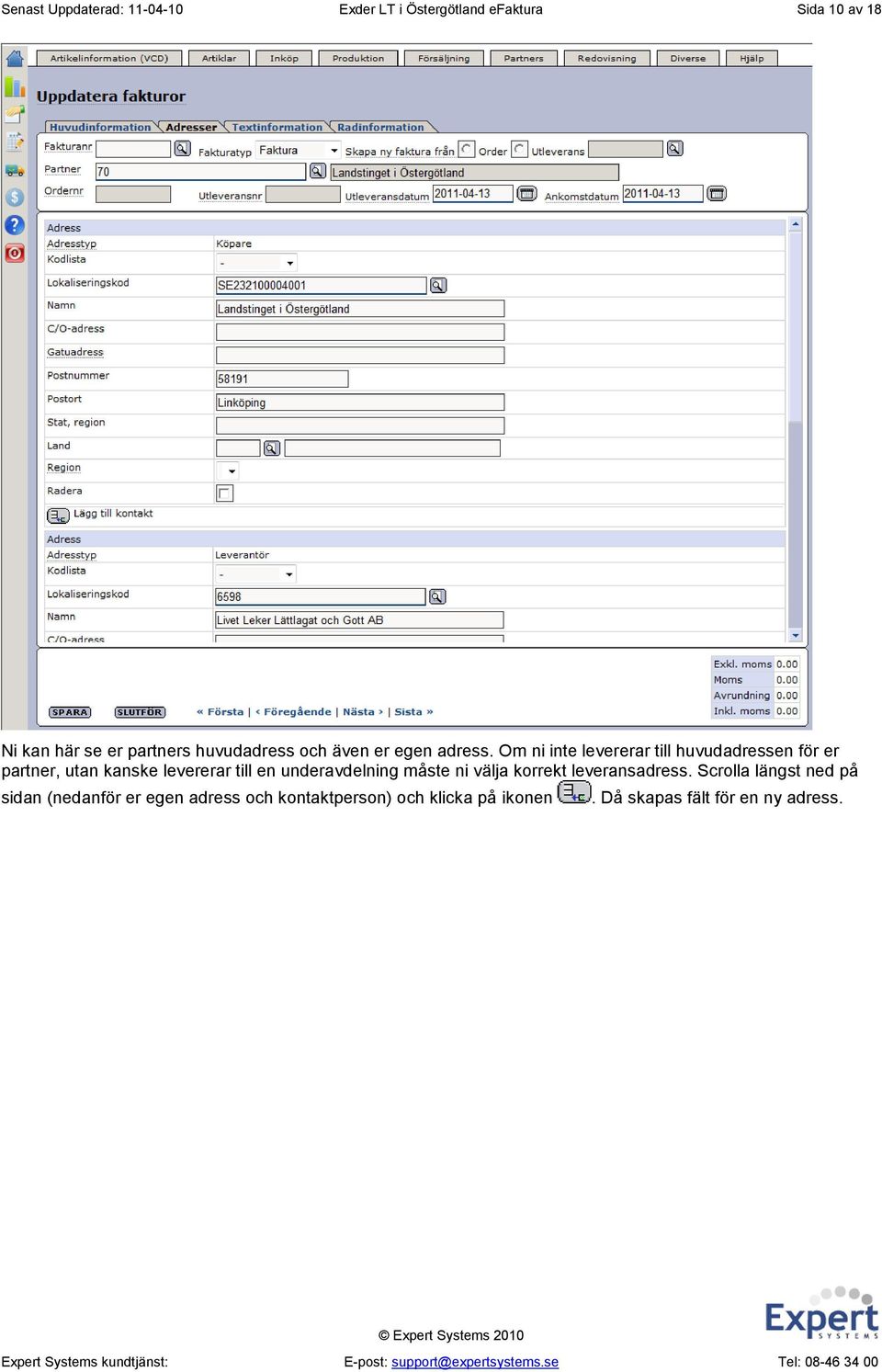Click the SLUTFÖR button
The width and height of the screenshot is (882, 1372).
[x=140, y=712]
